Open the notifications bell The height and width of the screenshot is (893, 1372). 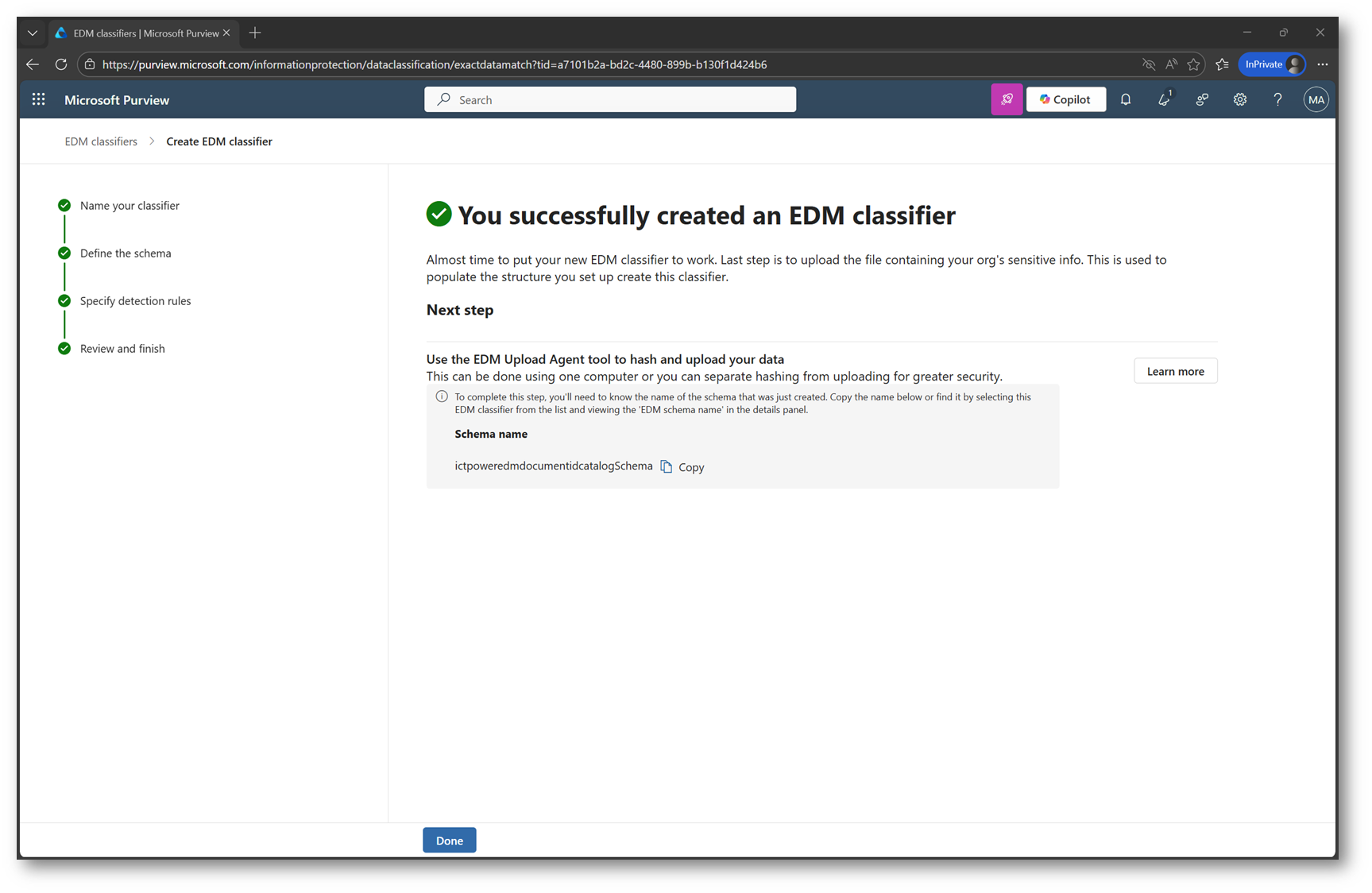pos(1125,99)
